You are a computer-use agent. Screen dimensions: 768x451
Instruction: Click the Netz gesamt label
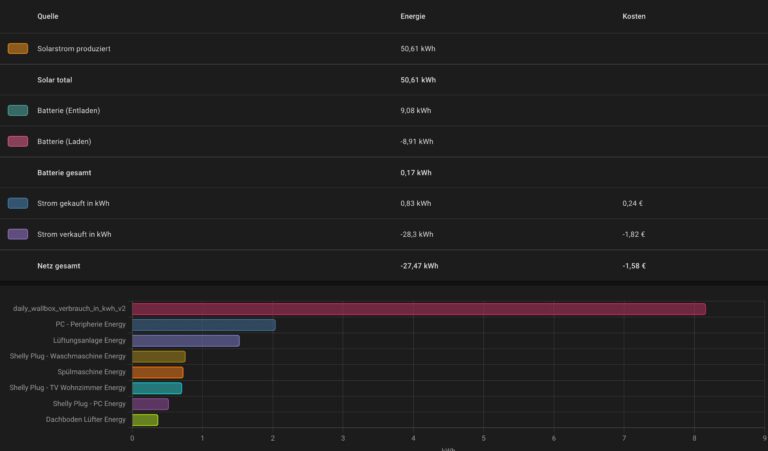59,266
